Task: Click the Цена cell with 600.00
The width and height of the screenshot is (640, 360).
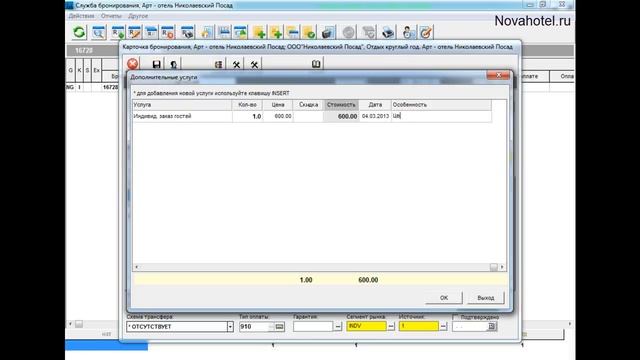Action: click(278, 116)
